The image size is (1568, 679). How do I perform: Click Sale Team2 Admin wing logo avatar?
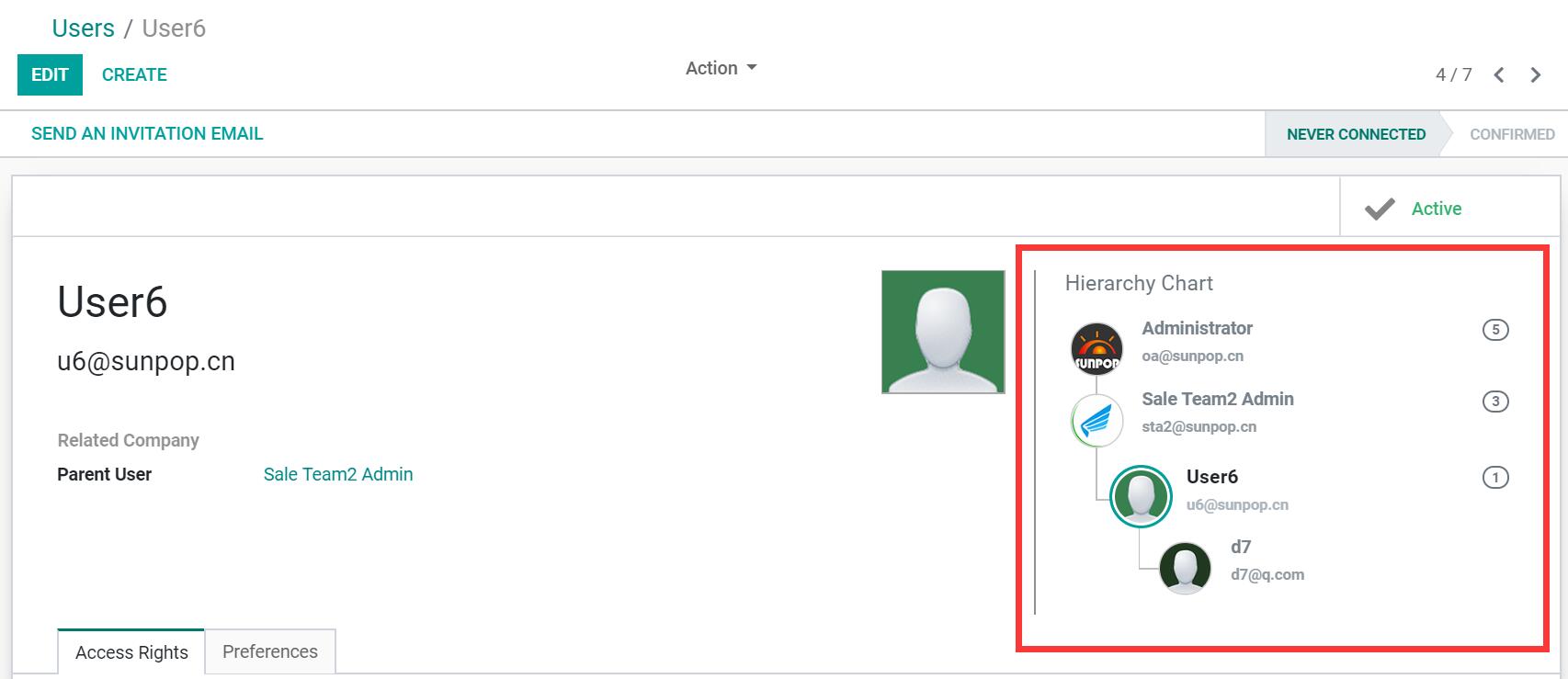coord(1096,421)
